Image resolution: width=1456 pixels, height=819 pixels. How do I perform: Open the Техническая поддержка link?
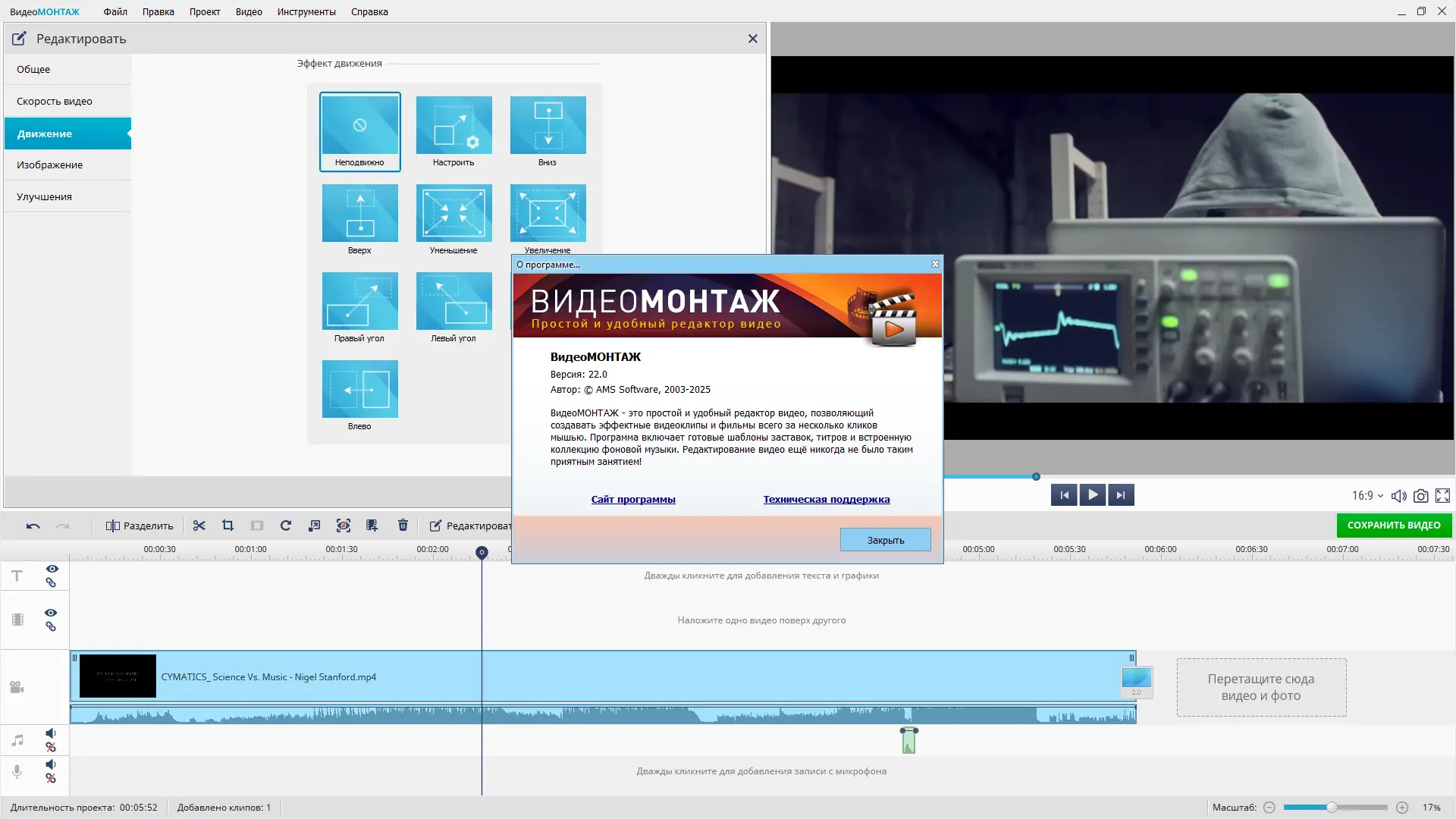[x=827, y=499]
